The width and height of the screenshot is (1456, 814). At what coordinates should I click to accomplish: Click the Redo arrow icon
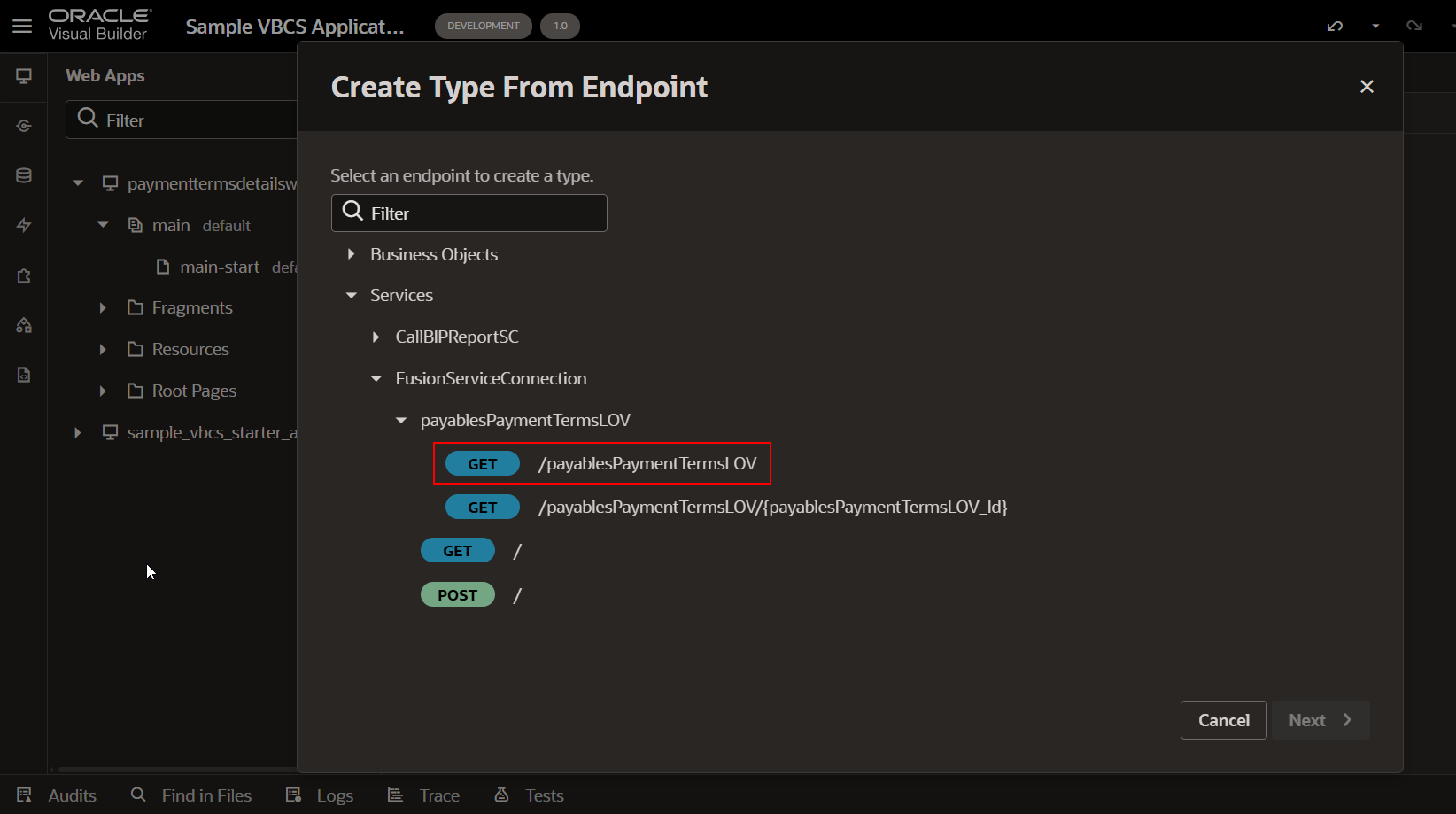pyautogui.click(x=1414, y=26)
